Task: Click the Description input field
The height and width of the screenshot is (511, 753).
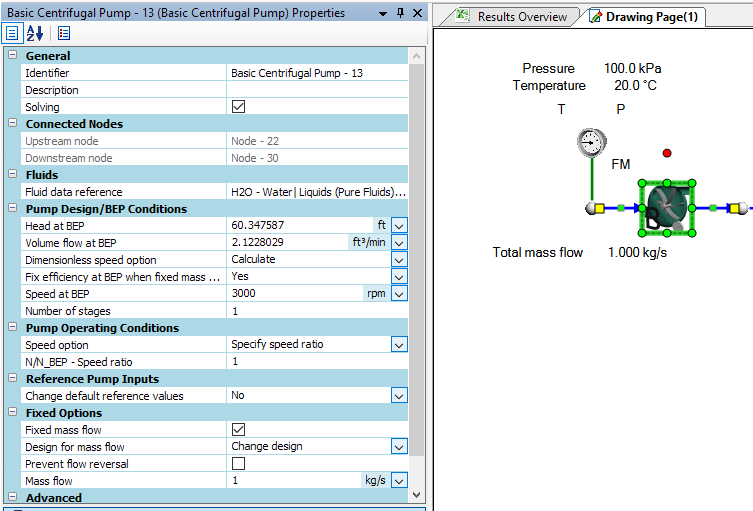Action: coord(317,90)
